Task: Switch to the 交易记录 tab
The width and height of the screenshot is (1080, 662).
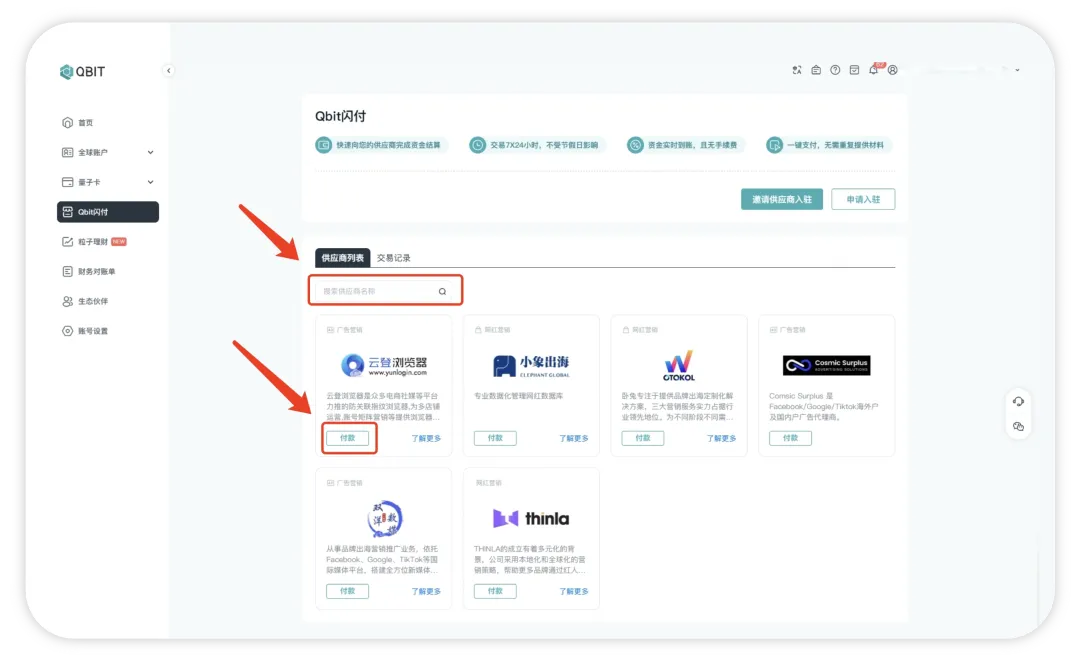Action: (x=393, y=258)
